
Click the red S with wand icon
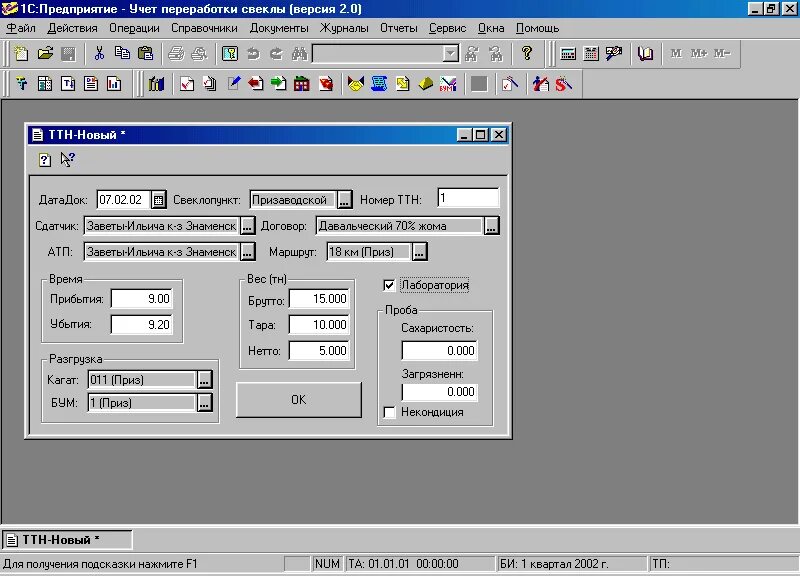point(564,84)
